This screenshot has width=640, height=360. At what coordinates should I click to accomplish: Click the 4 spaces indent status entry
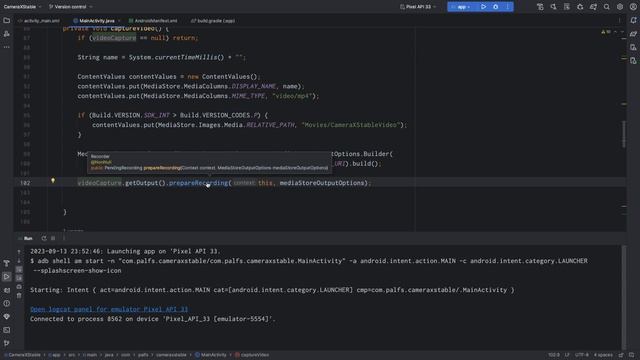[x=603, y=355]
